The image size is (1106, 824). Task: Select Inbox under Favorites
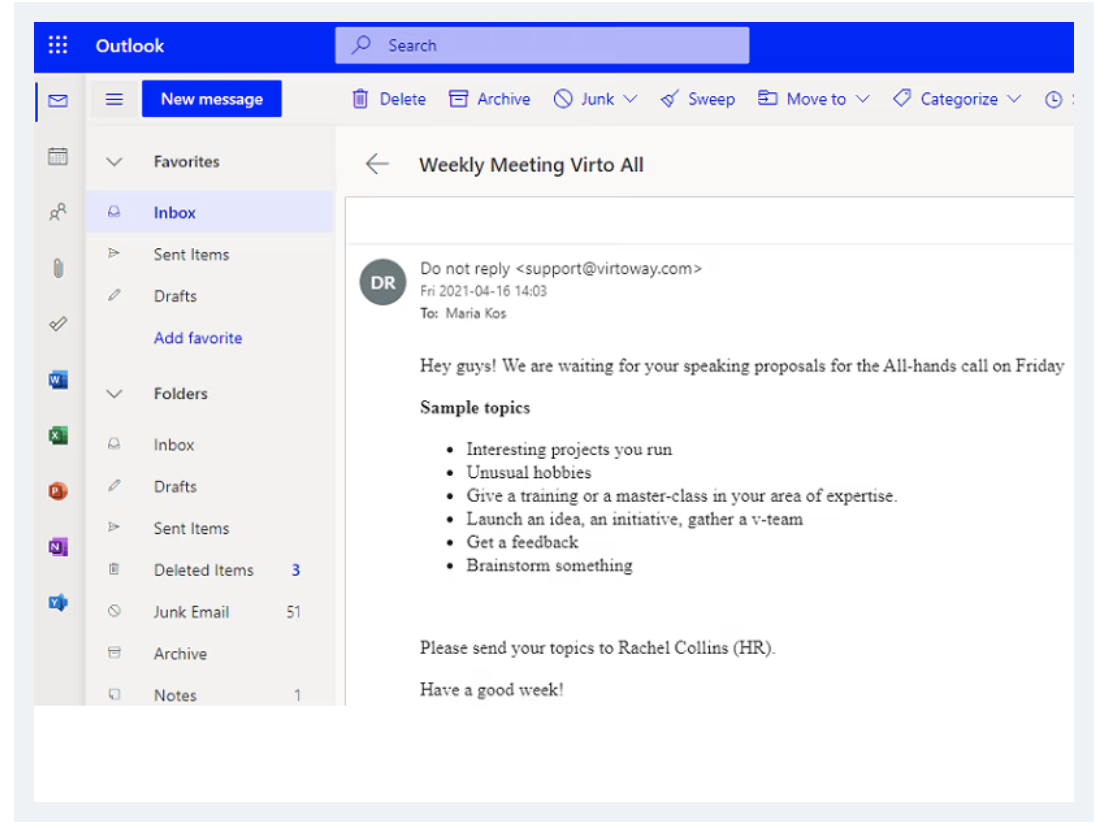pyautogui.click(x=209, y=212)
